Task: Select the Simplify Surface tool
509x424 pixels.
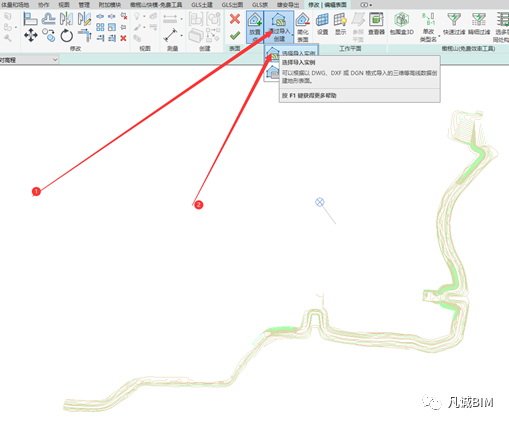Action: [x=303, y=27]
